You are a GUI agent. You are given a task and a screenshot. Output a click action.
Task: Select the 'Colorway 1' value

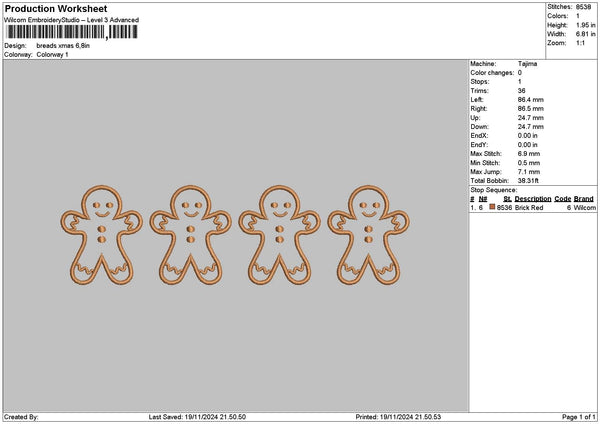[x=52, y=55]
